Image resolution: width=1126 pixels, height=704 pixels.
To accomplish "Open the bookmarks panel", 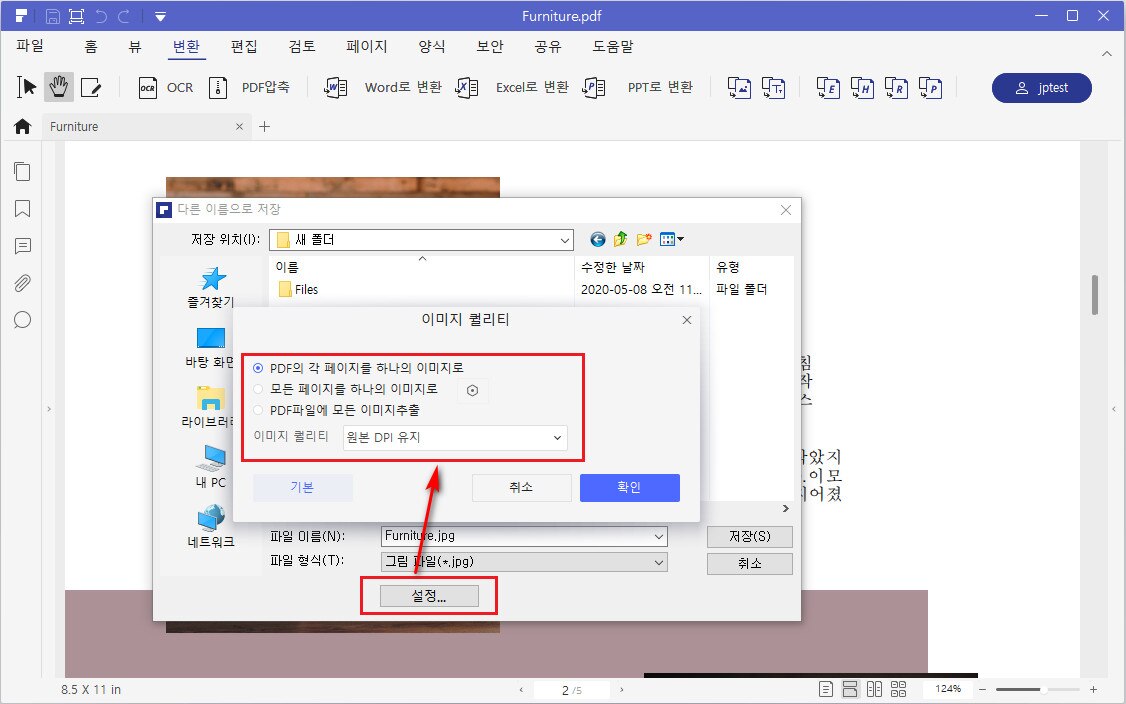I will click(22, 209).
